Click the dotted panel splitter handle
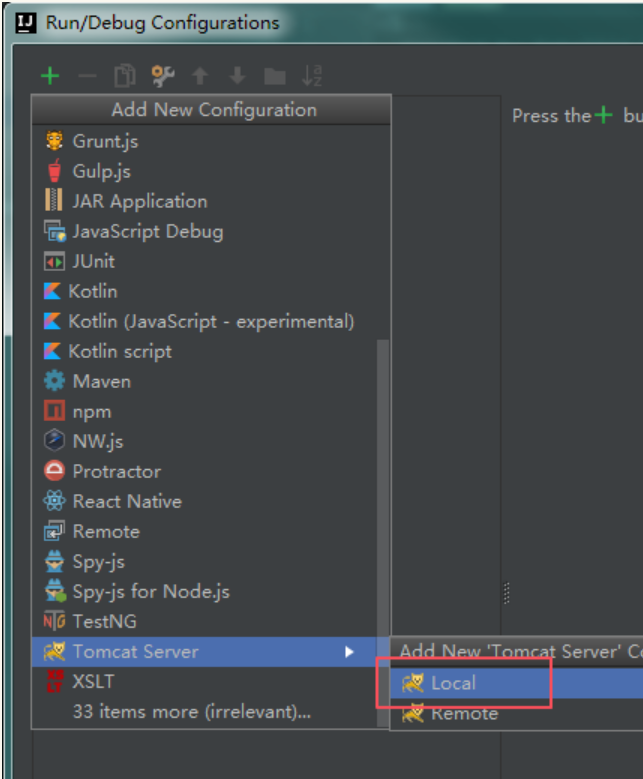The width and height of the screenshot is (643, 779). coord(506,593)
